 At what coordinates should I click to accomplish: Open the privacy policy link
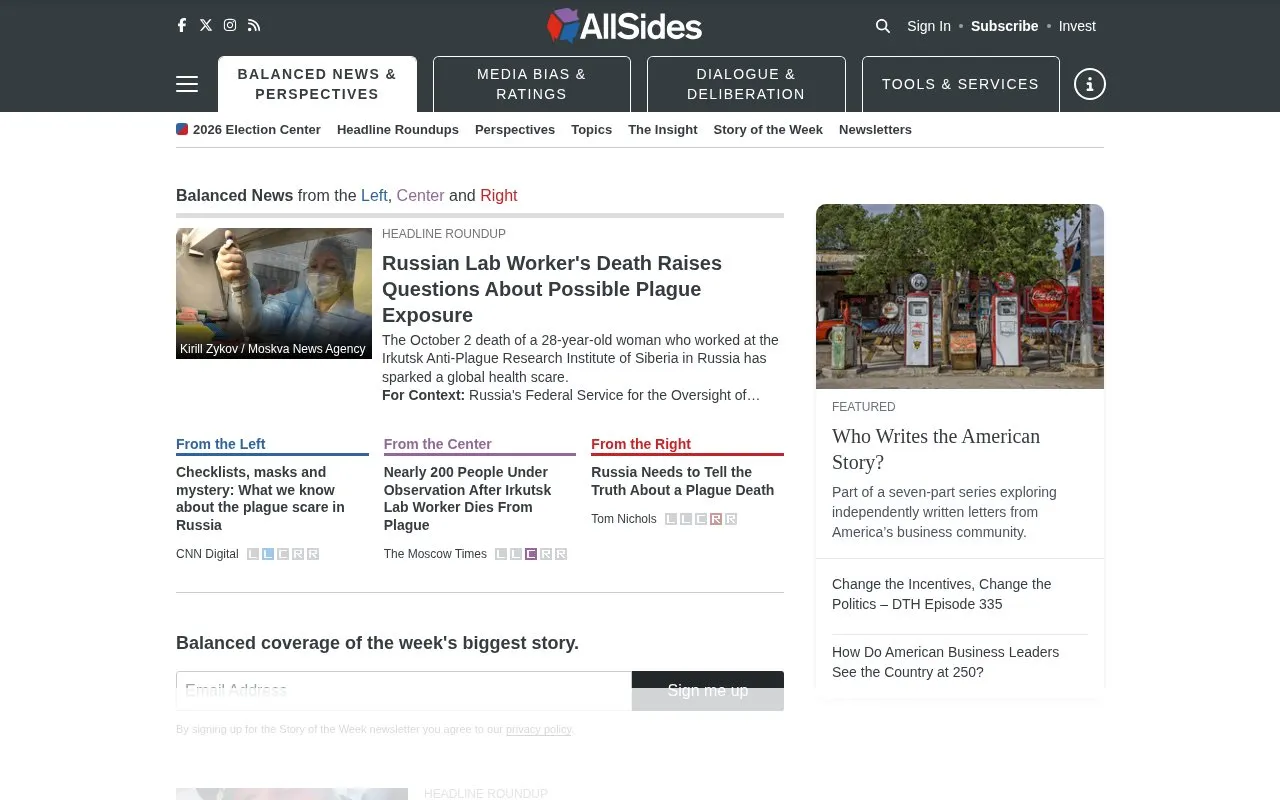(x=538, y=730)
